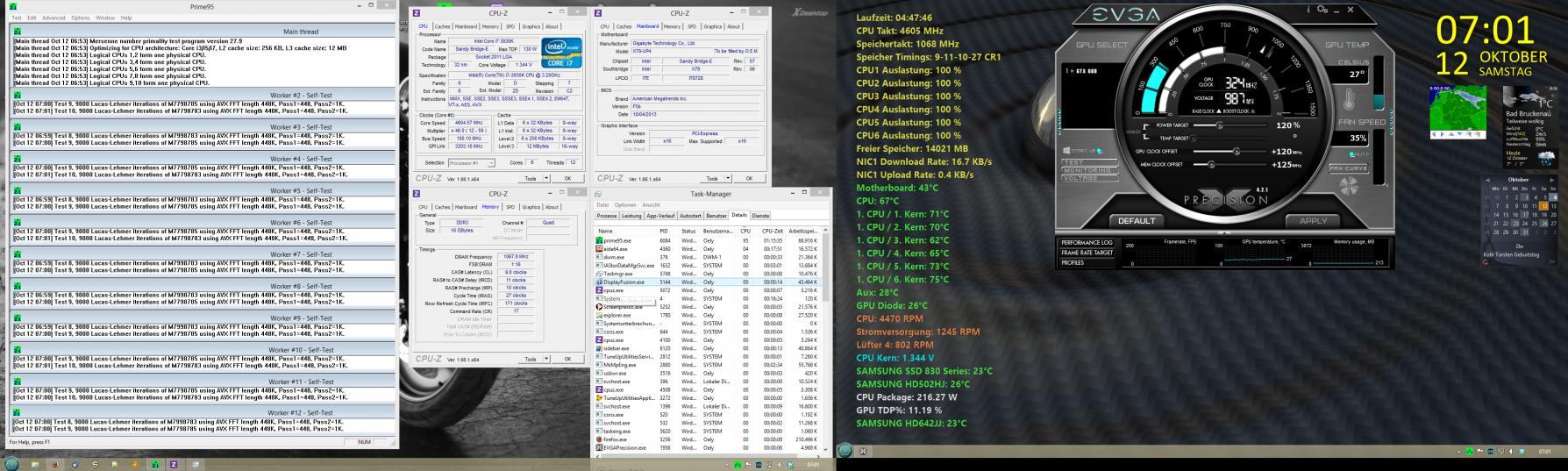Open Optionen menu in Task-Manager
1568x471 pixels.
(625, 204)
